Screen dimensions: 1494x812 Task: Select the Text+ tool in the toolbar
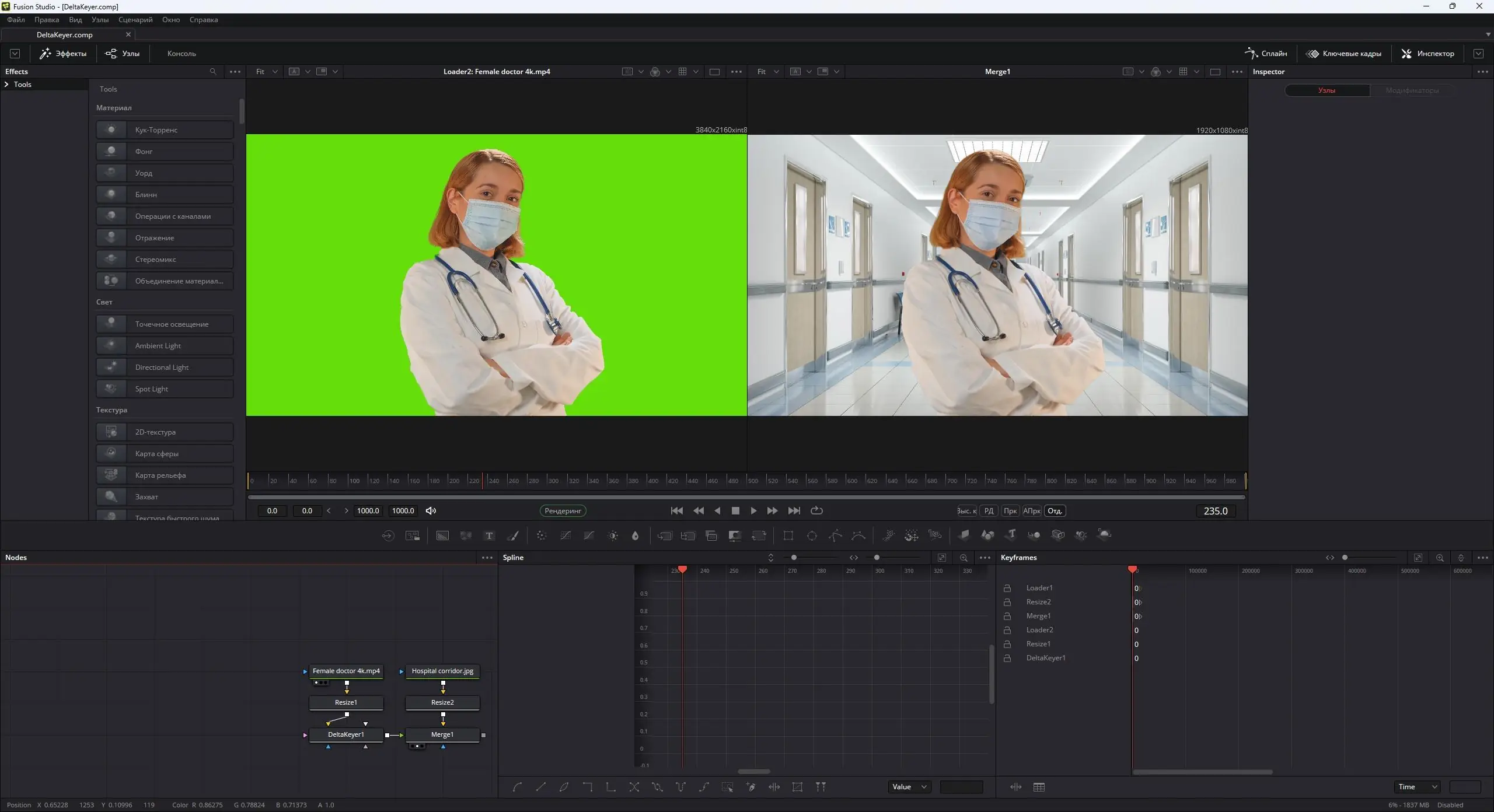coord(489,535)
